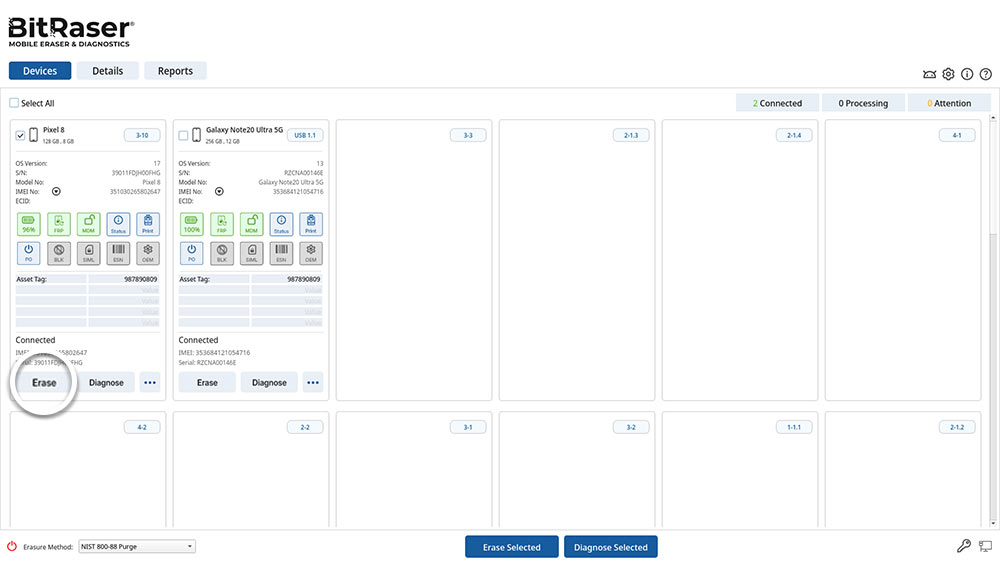Click Pixel 8 BLK blacklist icon
The height and width of the screenshot is (563, 1000).
pos(59,253)
